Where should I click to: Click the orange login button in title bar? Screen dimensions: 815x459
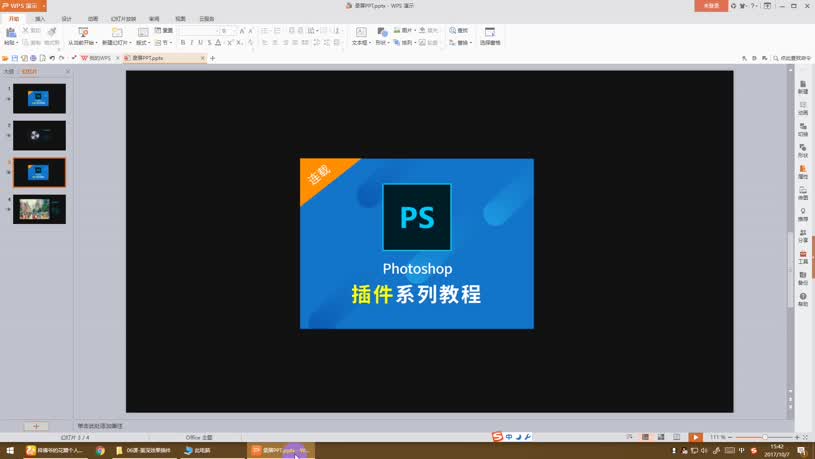[x=711, y=6]
